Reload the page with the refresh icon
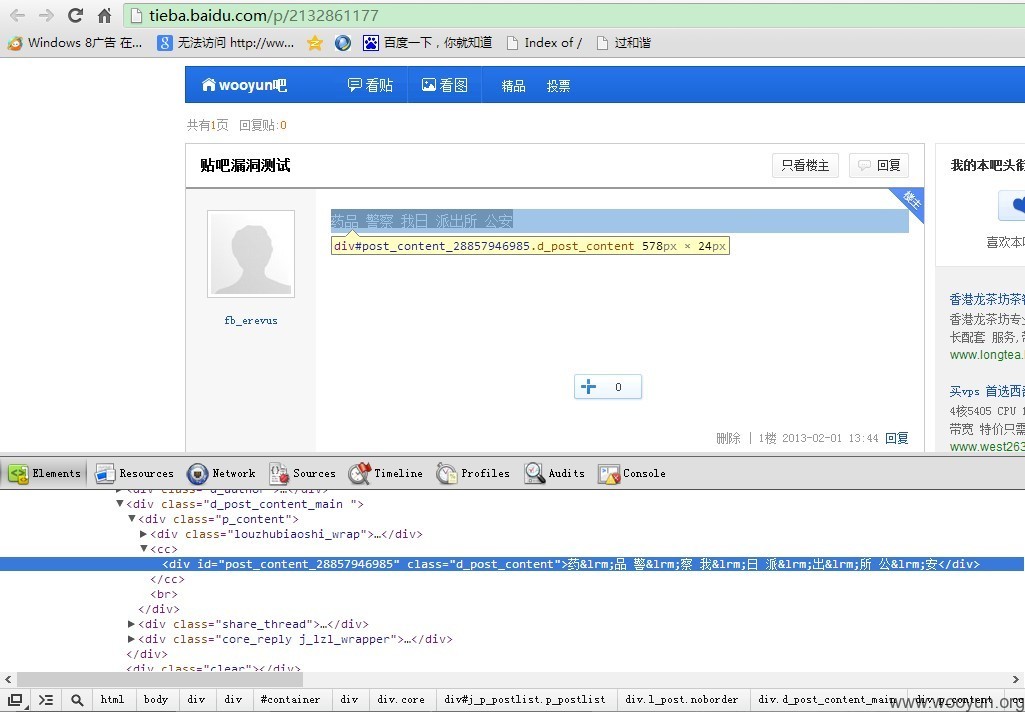 (75, 15)
